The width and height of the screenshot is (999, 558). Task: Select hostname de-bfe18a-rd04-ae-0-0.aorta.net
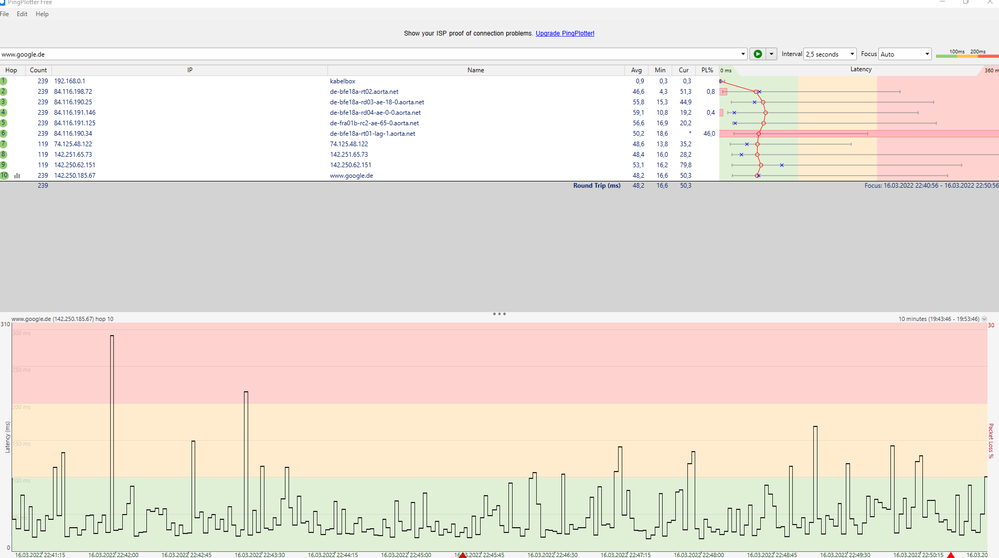click(x=375, y=113)
